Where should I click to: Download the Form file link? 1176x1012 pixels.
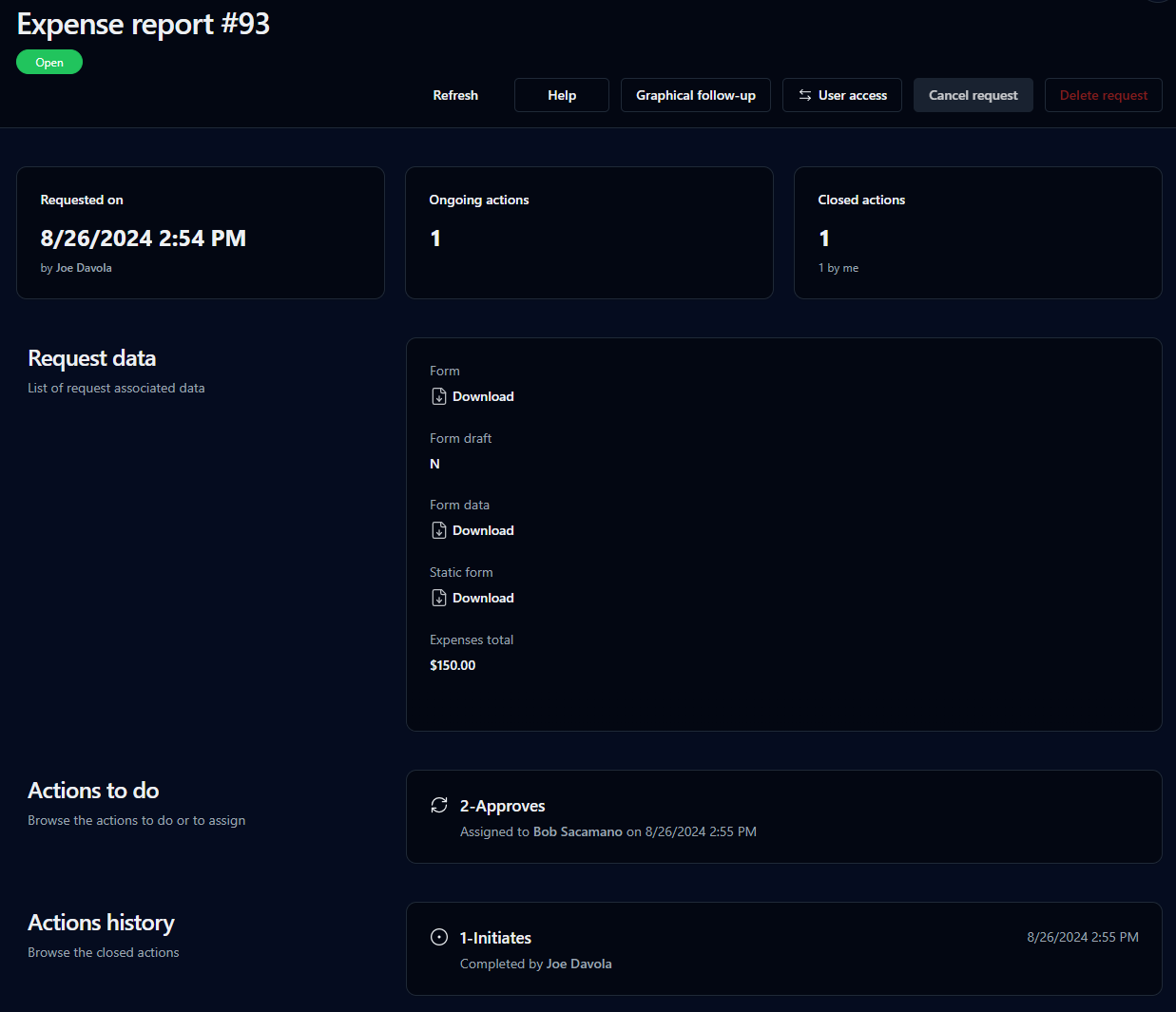[483, 396]
